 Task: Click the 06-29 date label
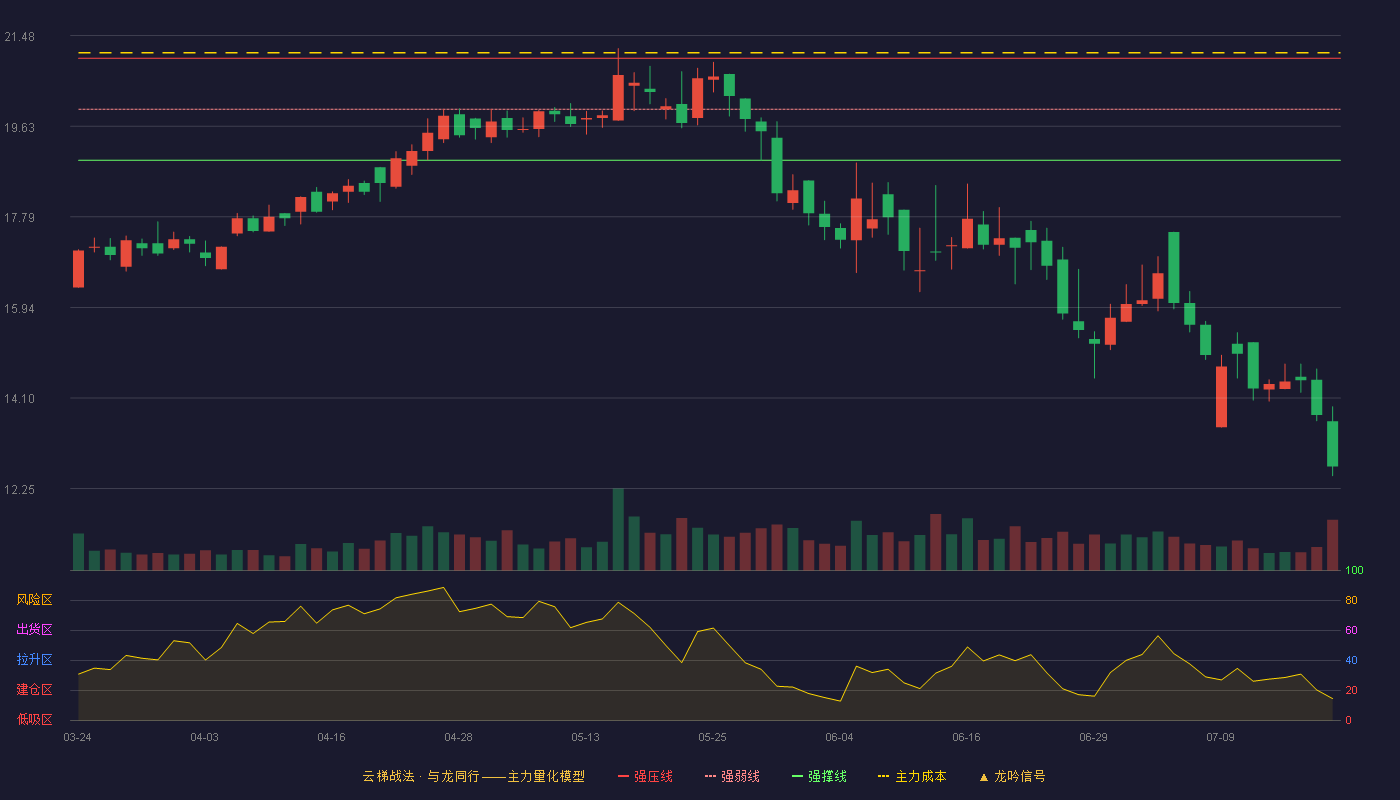pyautogui.click(x=1093, y=737)
